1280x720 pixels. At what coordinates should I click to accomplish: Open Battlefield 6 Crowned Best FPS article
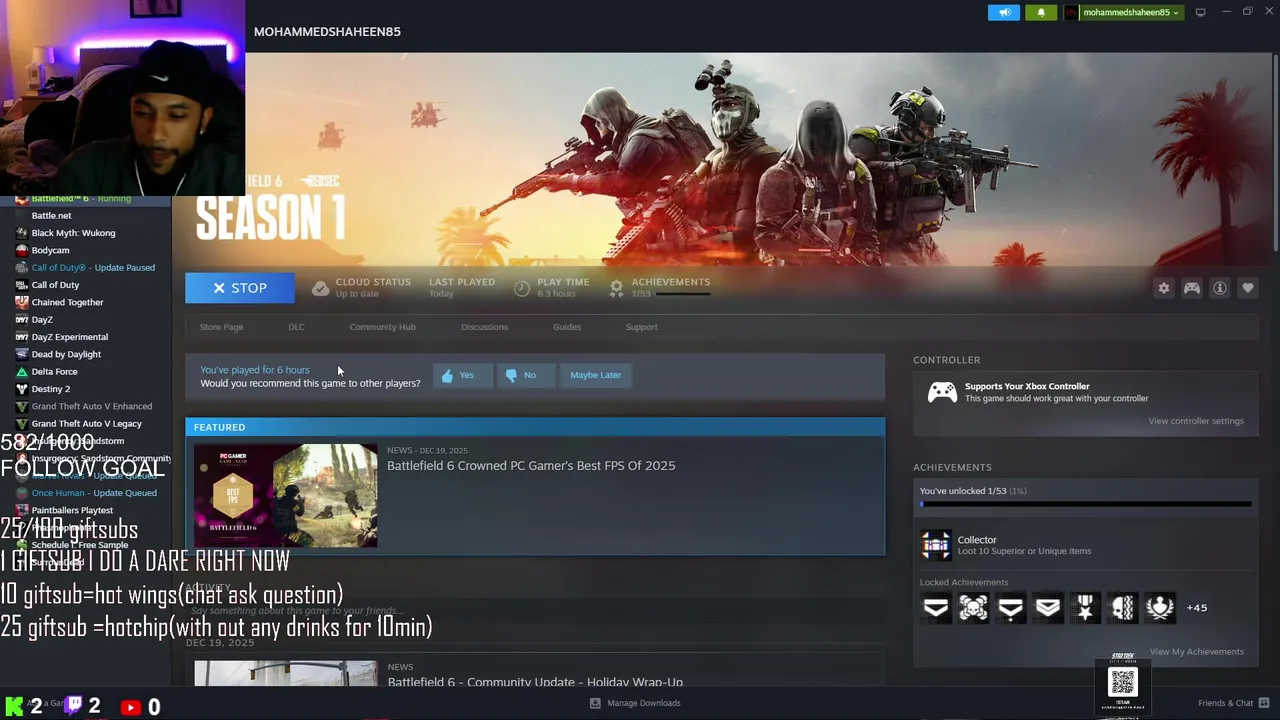[531, 466]
